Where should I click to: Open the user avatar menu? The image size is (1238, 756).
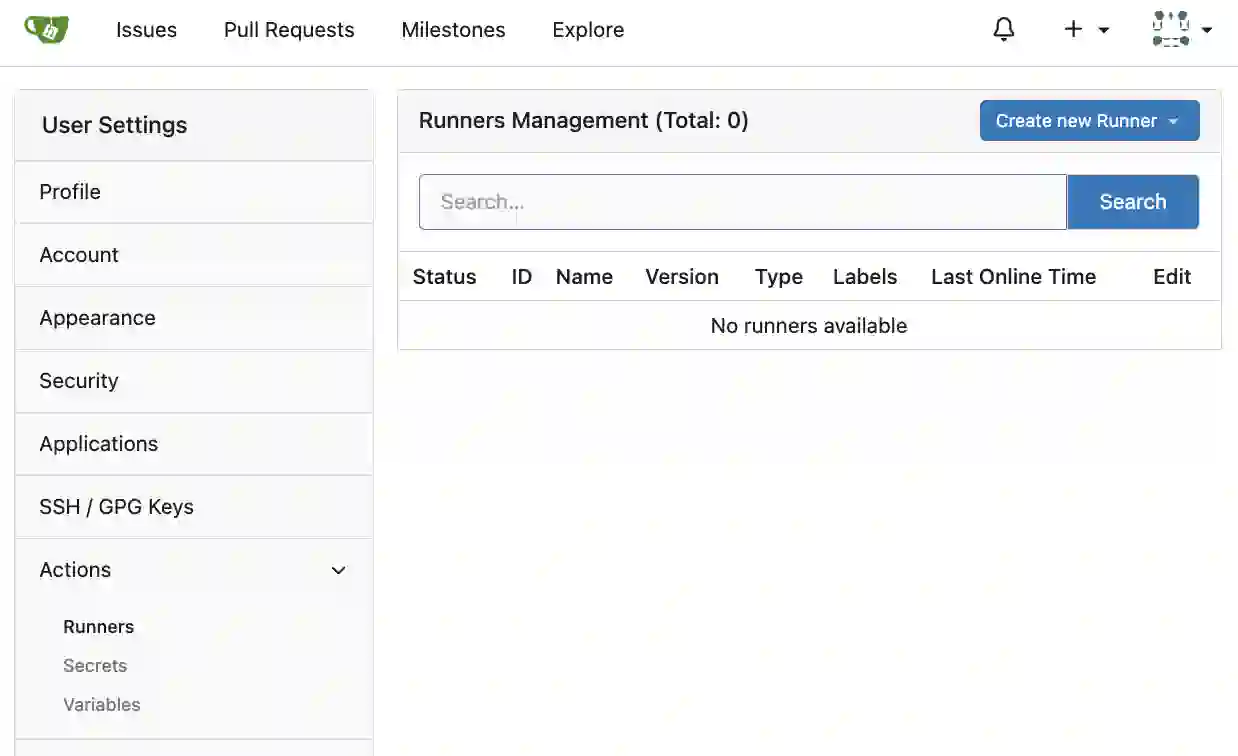[1182, 30]
